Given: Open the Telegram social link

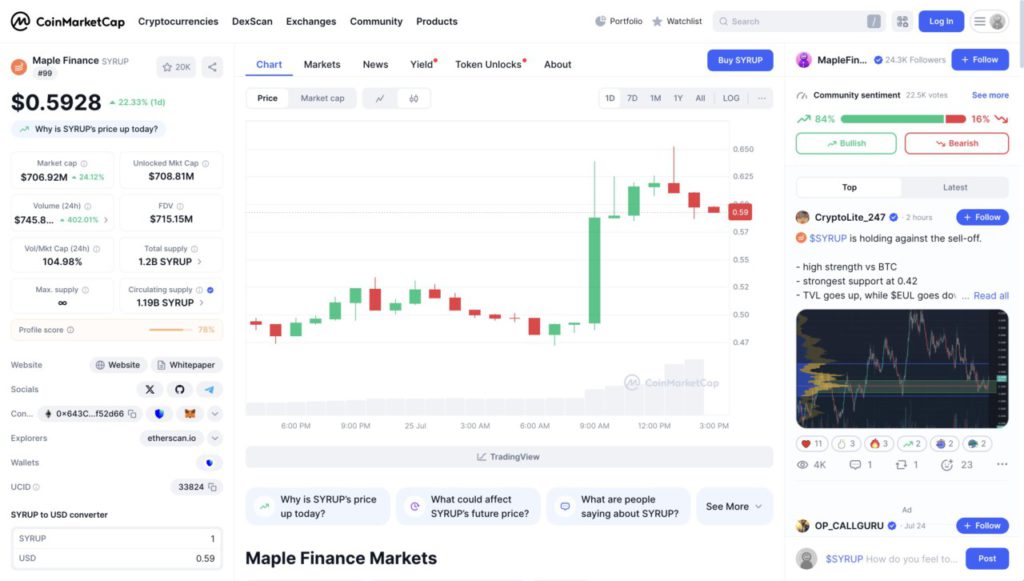Looking at the screenshot, I should (208, 389).
